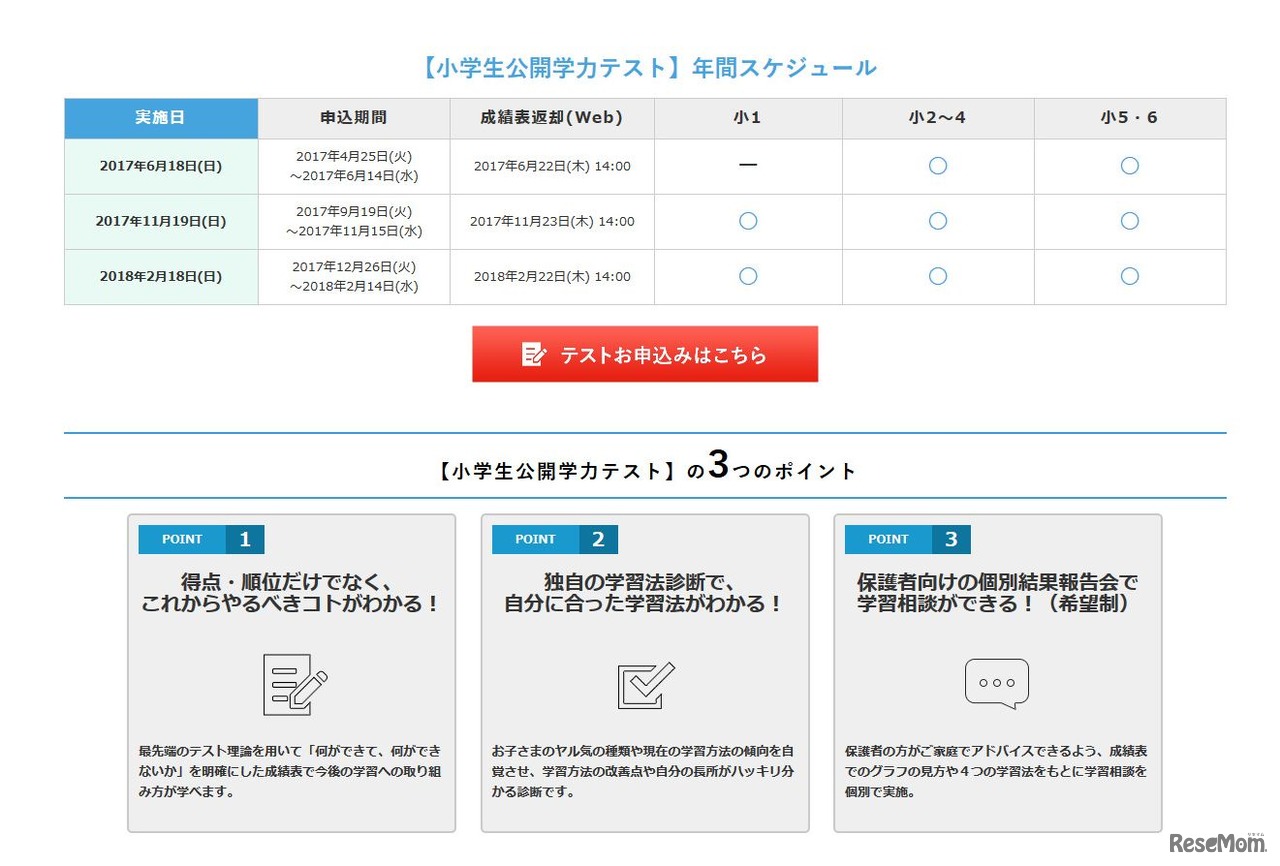Click the highlighted 実施日 header cell
This screenshot has width=1280, height=866.
click(x=160, y=117)
